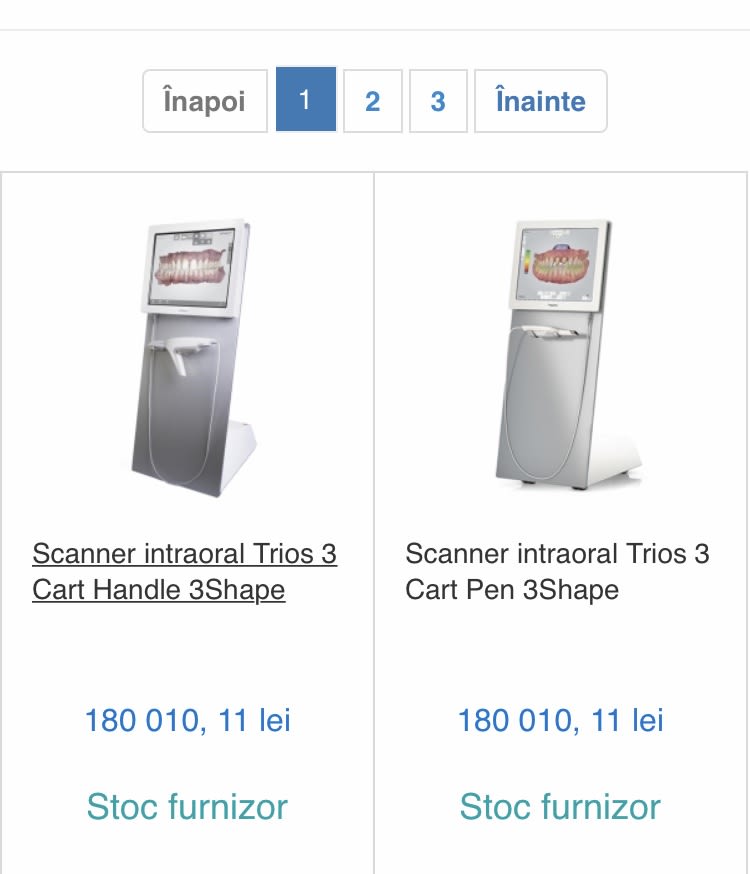750x874 pixels.
Task: Click the base of the Cart Handle stand
Action: 240,458
